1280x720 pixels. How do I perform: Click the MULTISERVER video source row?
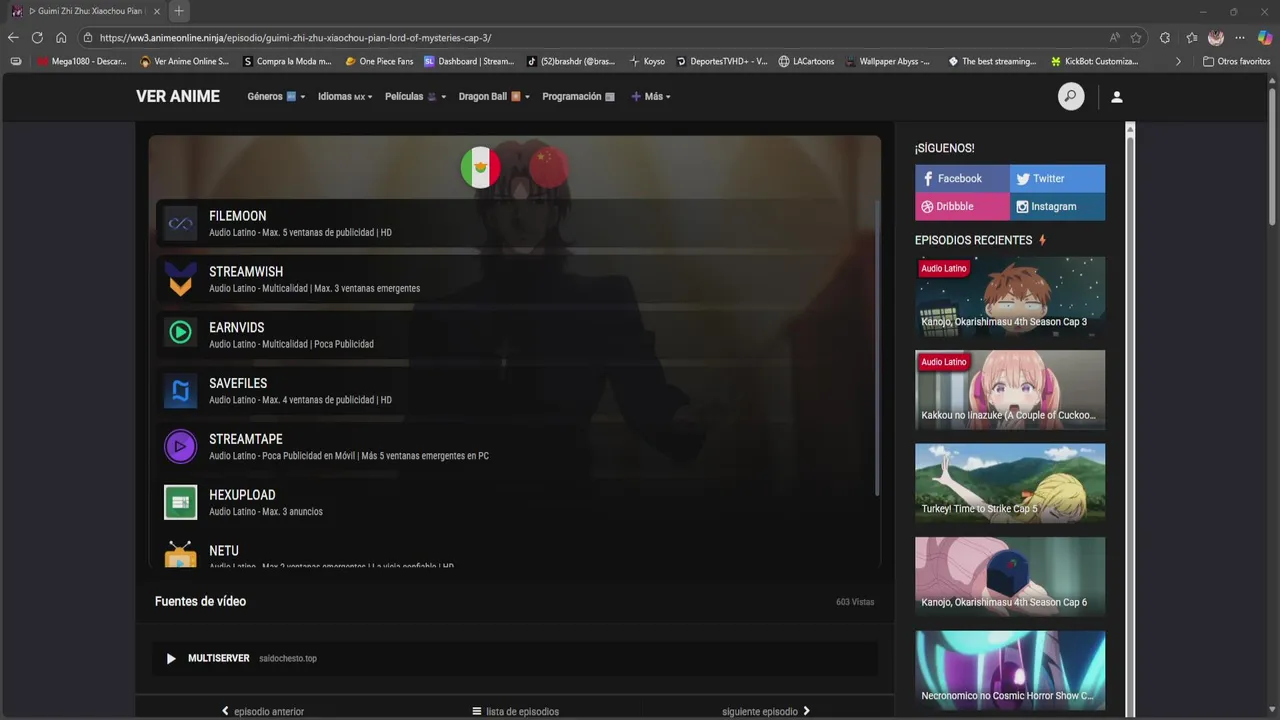[x=515, y=658]
